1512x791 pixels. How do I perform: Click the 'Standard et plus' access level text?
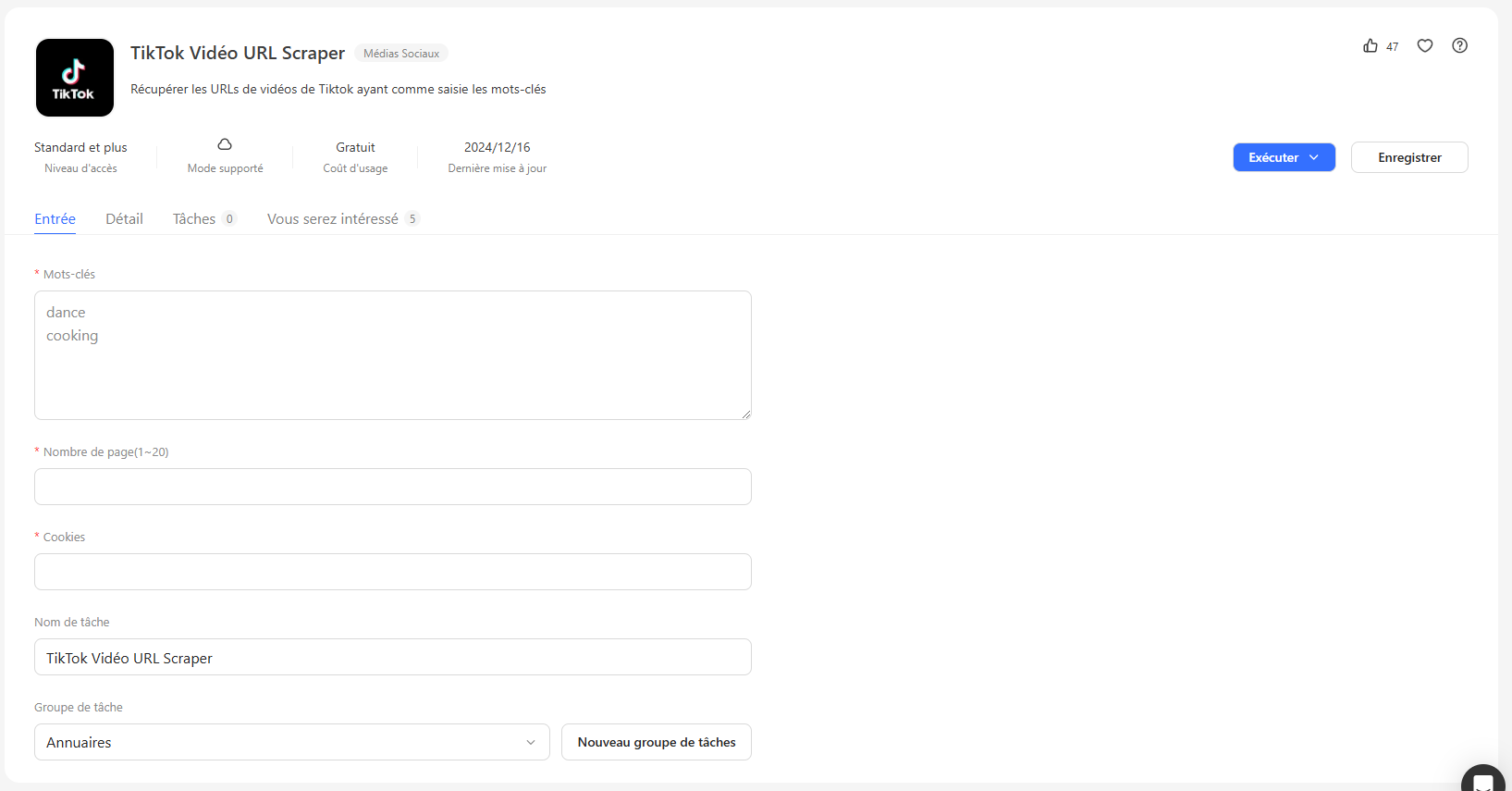(80, 147)
